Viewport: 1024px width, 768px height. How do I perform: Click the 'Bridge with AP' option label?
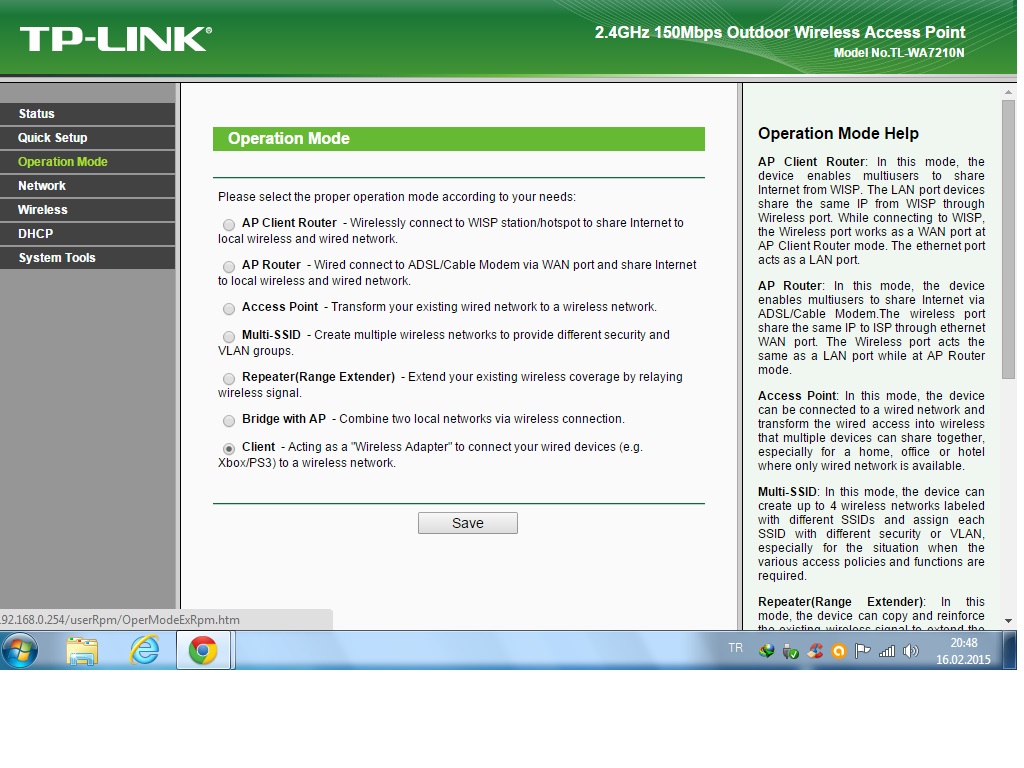(x=284, y=419)
